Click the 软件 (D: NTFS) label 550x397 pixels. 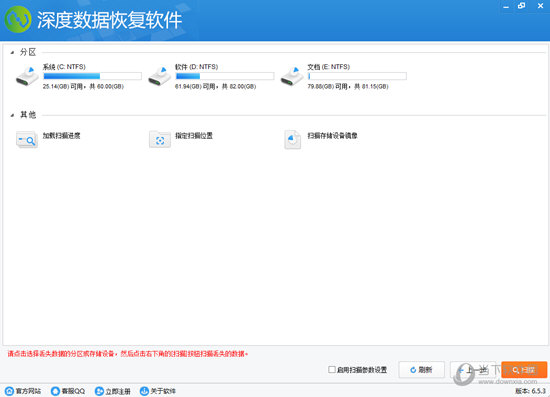coord(196,67)
